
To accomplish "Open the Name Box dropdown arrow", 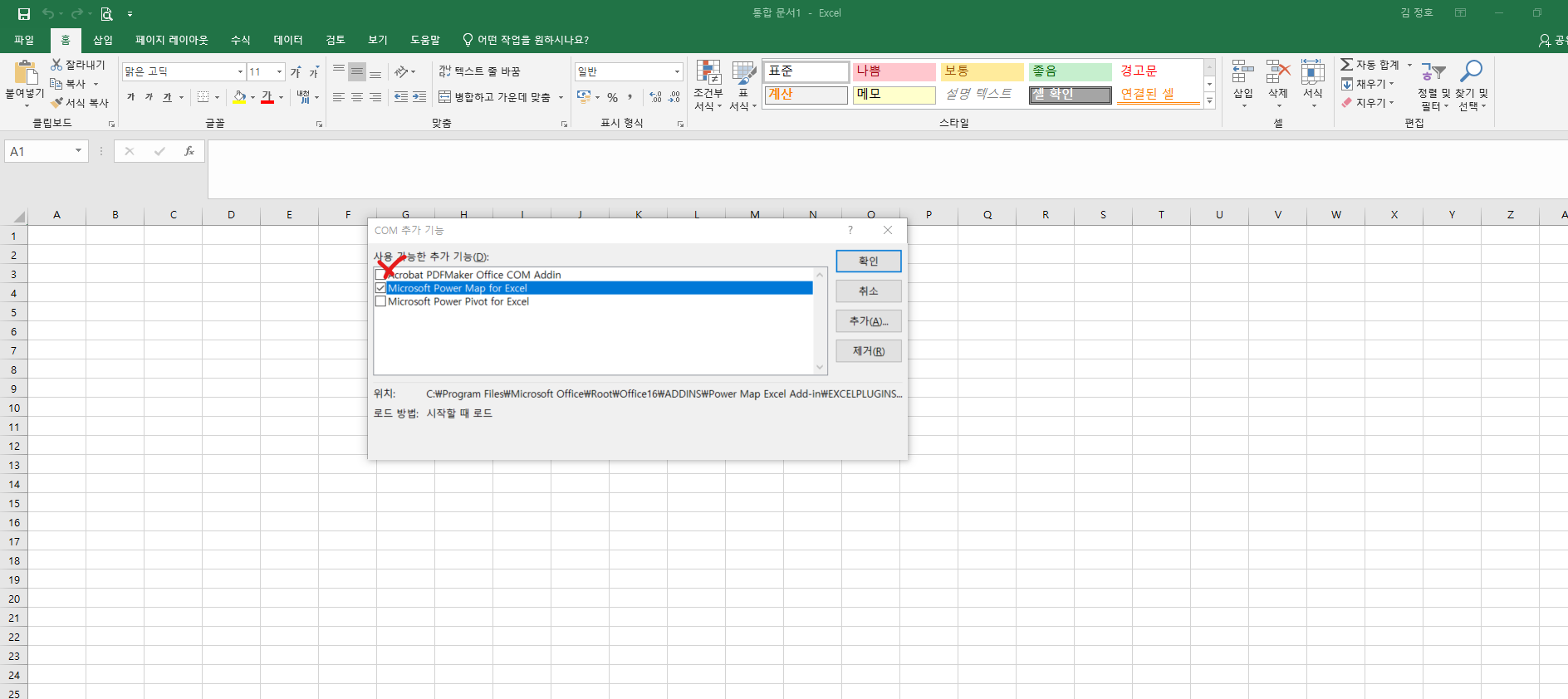I will [79, 151].
